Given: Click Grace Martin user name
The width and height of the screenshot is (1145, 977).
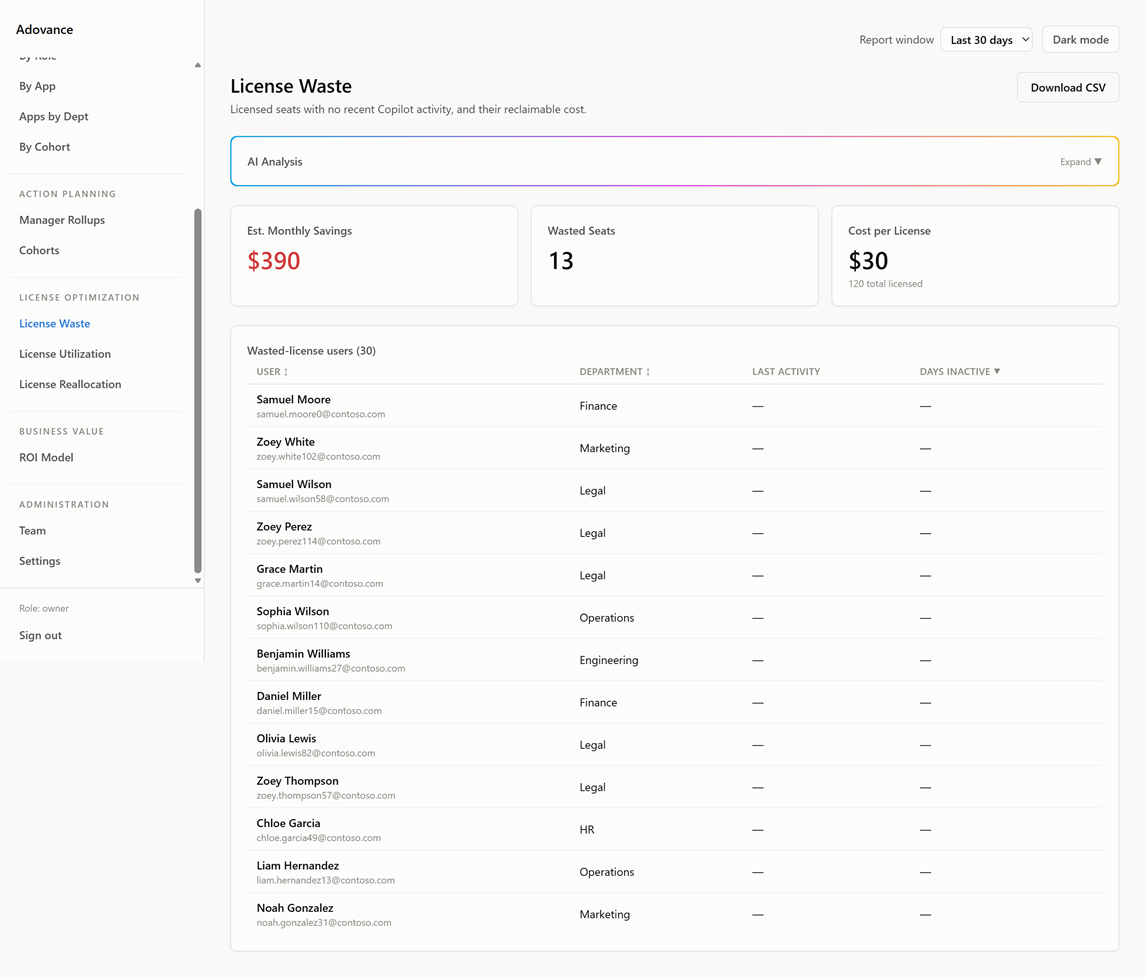Looking at the screenshot, I should tap(289, 569).
